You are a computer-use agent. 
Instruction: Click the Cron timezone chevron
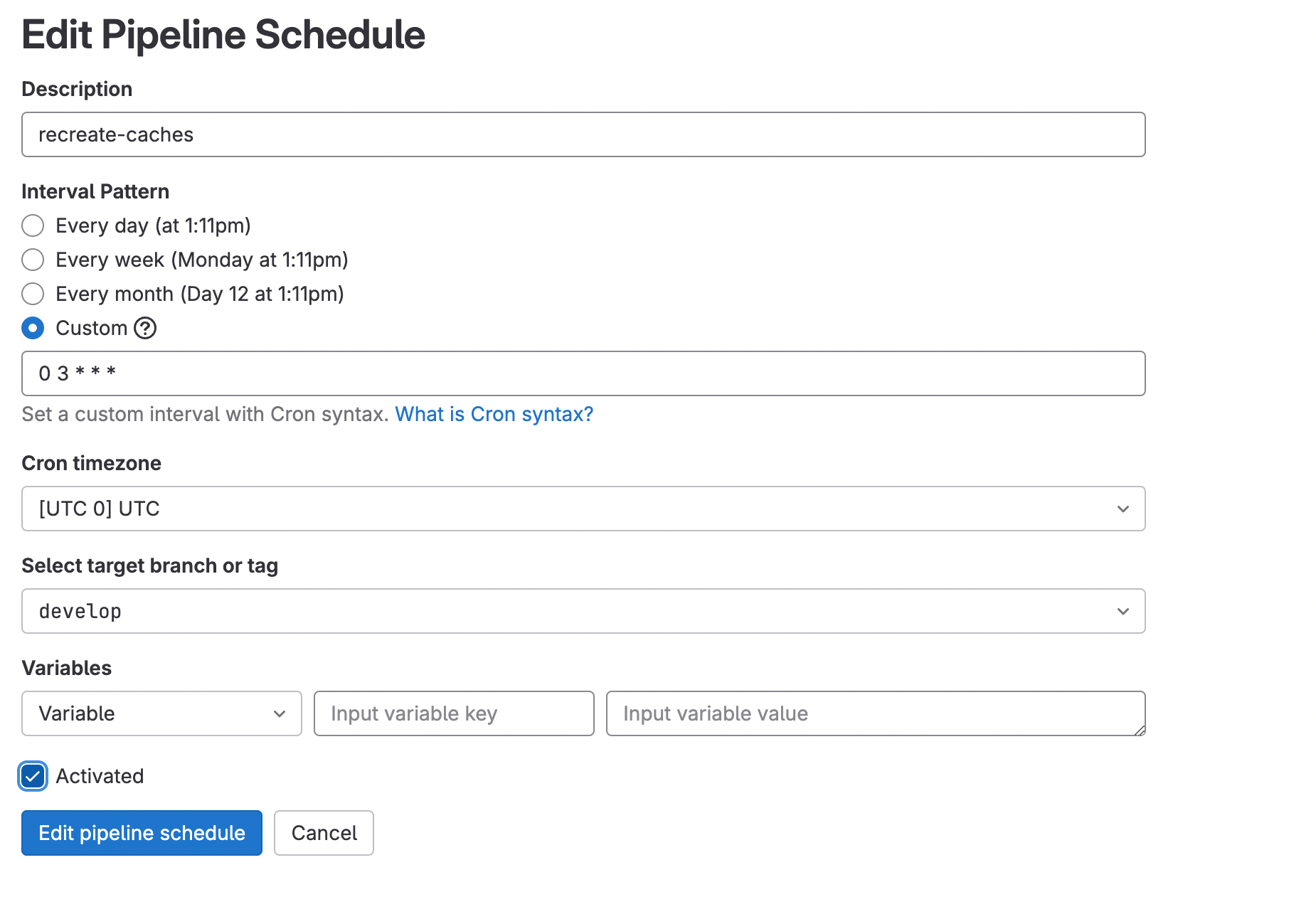1123,509
